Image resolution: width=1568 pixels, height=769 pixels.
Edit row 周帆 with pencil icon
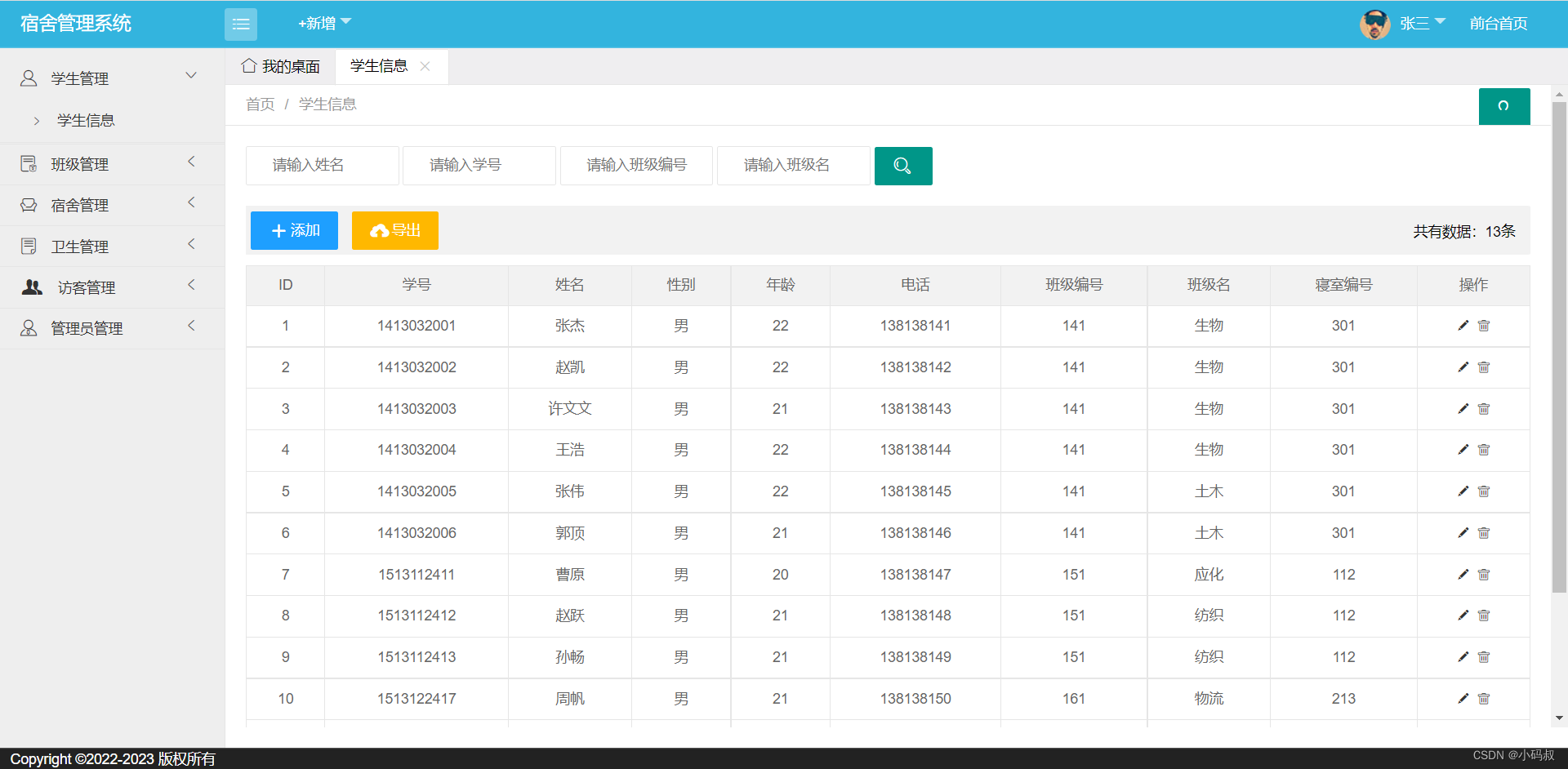(x=1463, y=699)
